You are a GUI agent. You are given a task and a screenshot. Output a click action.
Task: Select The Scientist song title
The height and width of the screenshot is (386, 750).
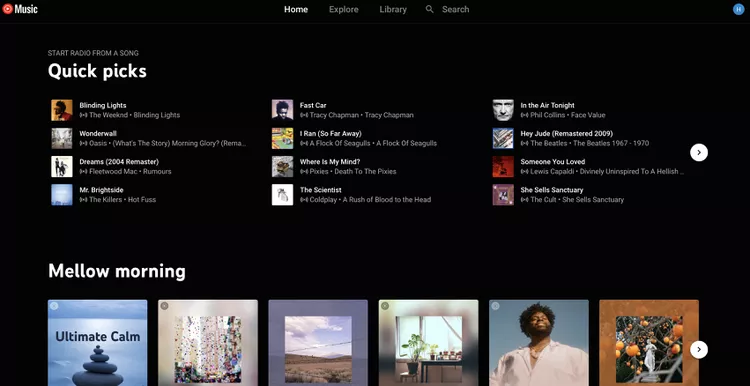[321, 190]
